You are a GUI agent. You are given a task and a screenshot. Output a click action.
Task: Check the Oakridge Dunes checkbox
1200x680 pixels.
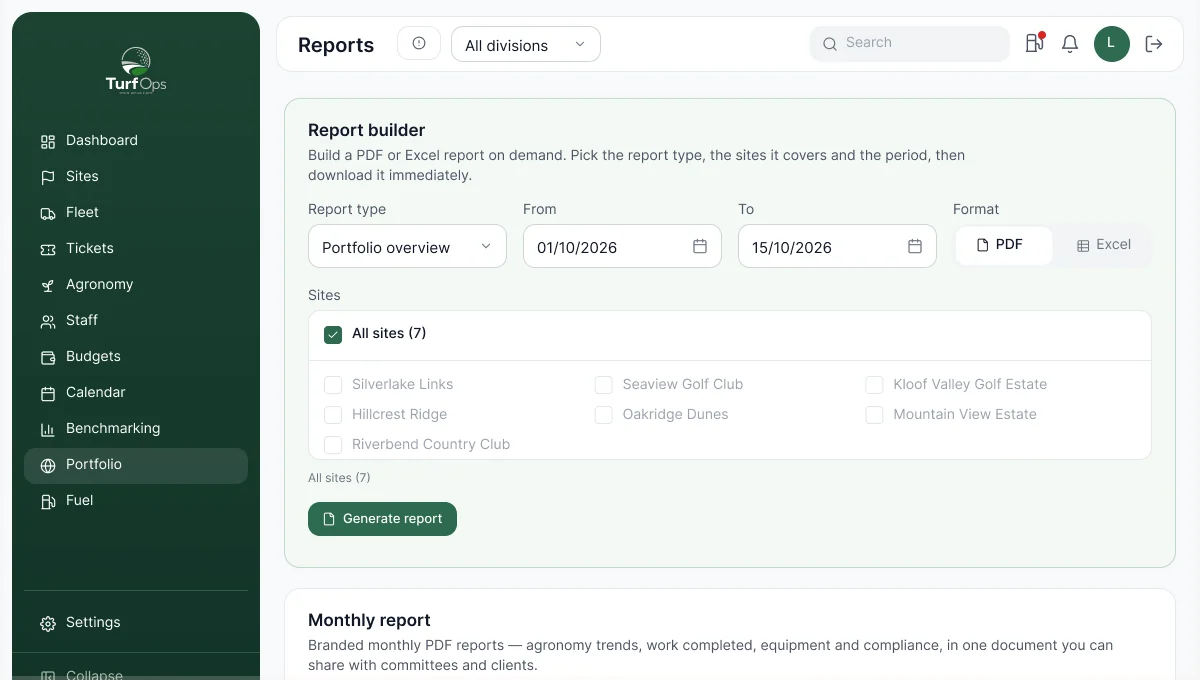pyautogui.click(x=604, y=415)
